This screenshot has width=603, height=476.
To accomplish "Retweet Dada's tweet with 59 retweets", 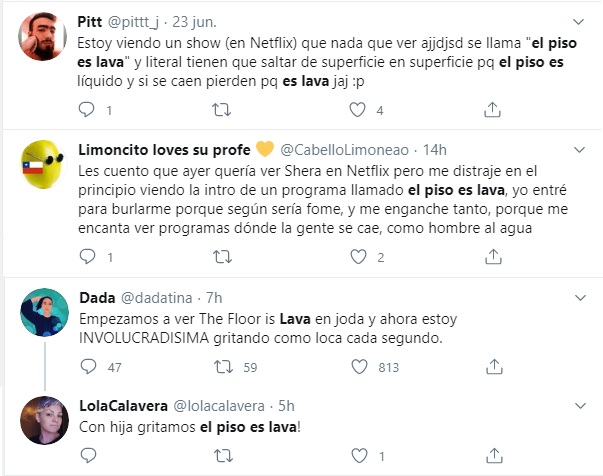I will tap(222, 367).
